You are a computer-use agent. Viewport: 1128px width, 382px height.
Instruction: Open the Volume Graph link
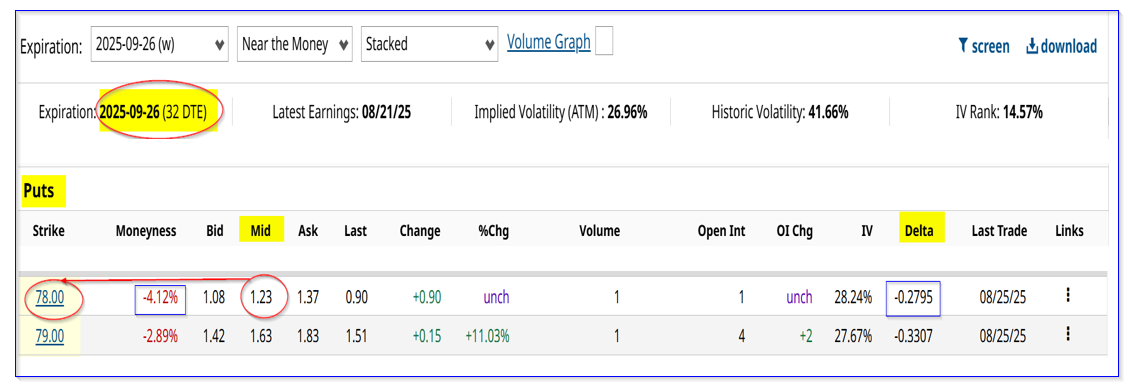point(549,42)
